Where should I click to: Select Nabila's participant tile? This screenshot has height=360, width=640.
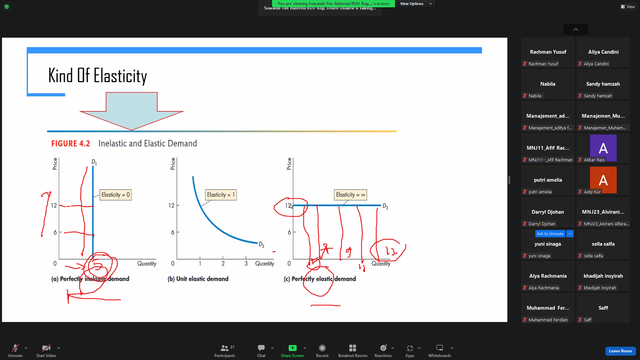point(548,84)
